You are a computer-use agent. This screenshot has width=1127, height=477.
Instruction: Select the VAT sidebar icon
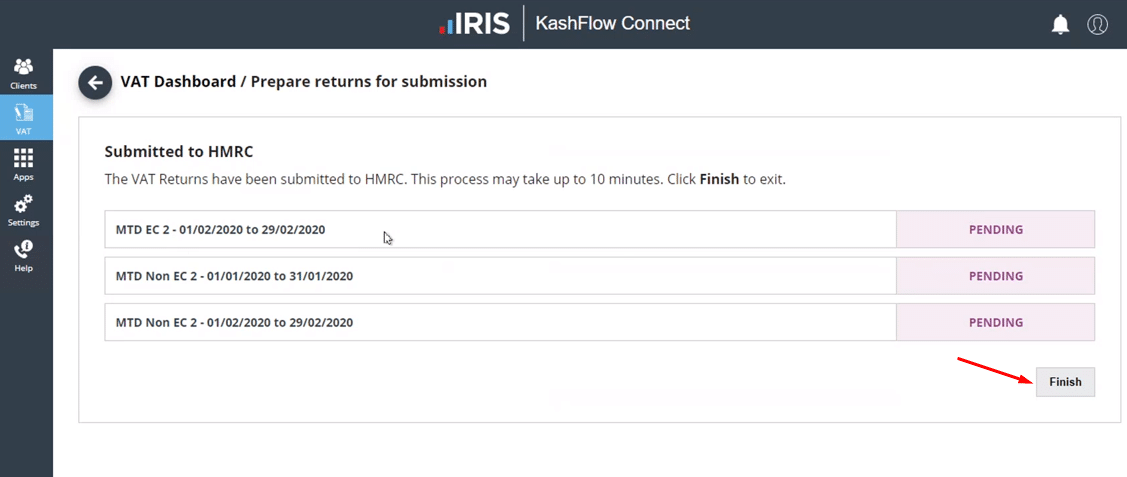(x=23, y=112)
